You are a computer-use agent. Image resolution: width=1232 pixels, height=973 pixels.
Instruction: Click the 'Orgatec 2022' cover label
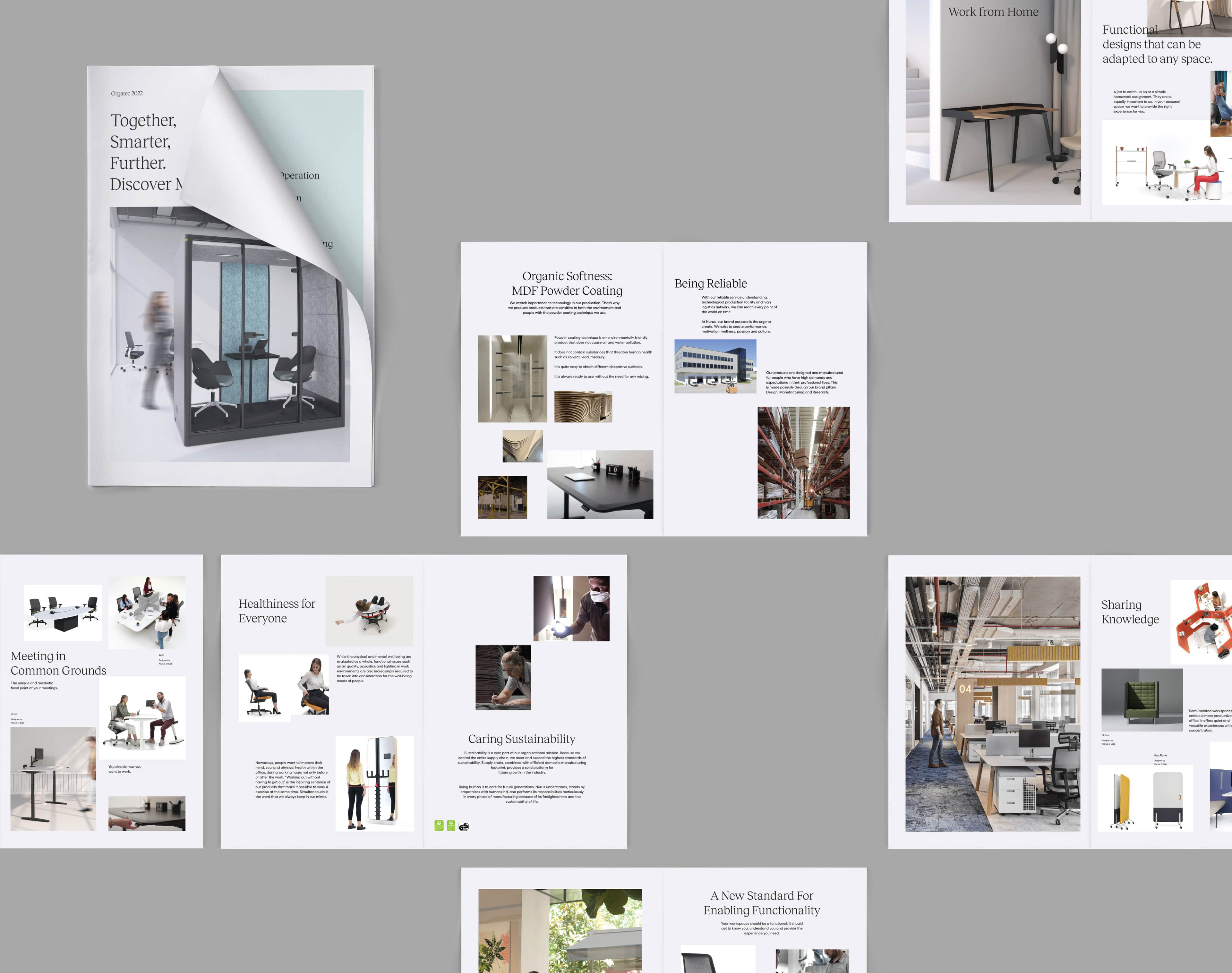tap(126, 93)
